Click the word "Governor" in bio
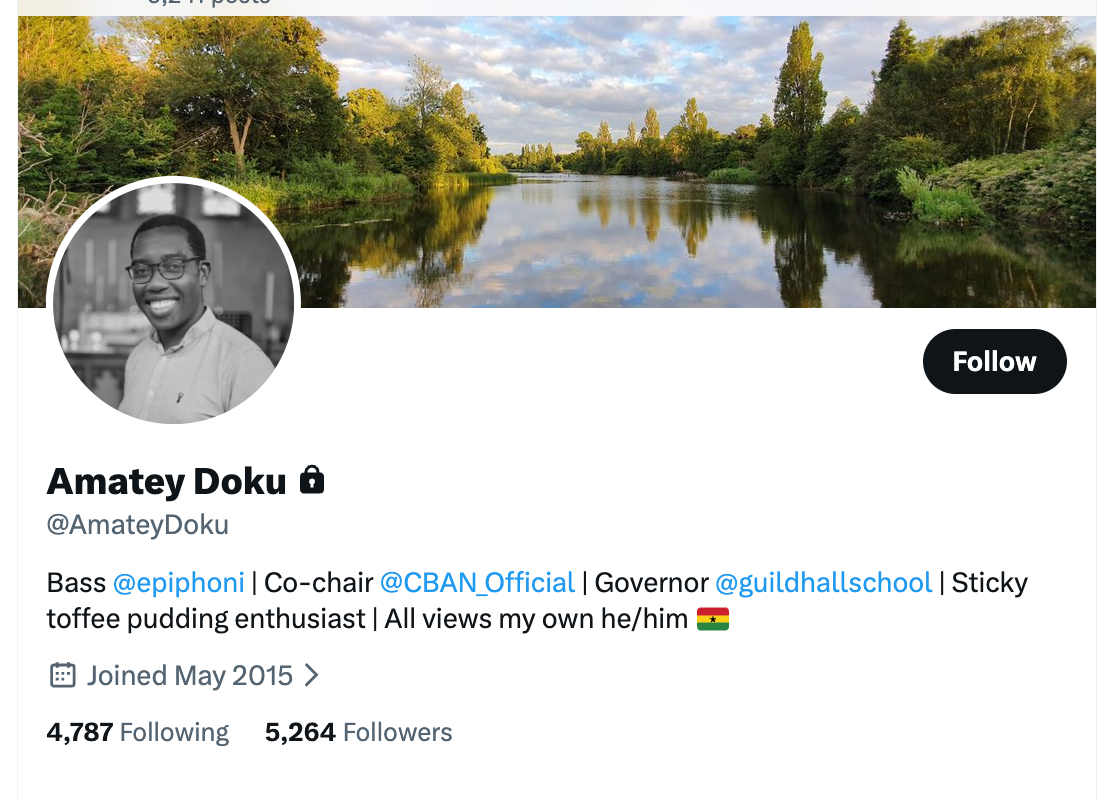 651,582
